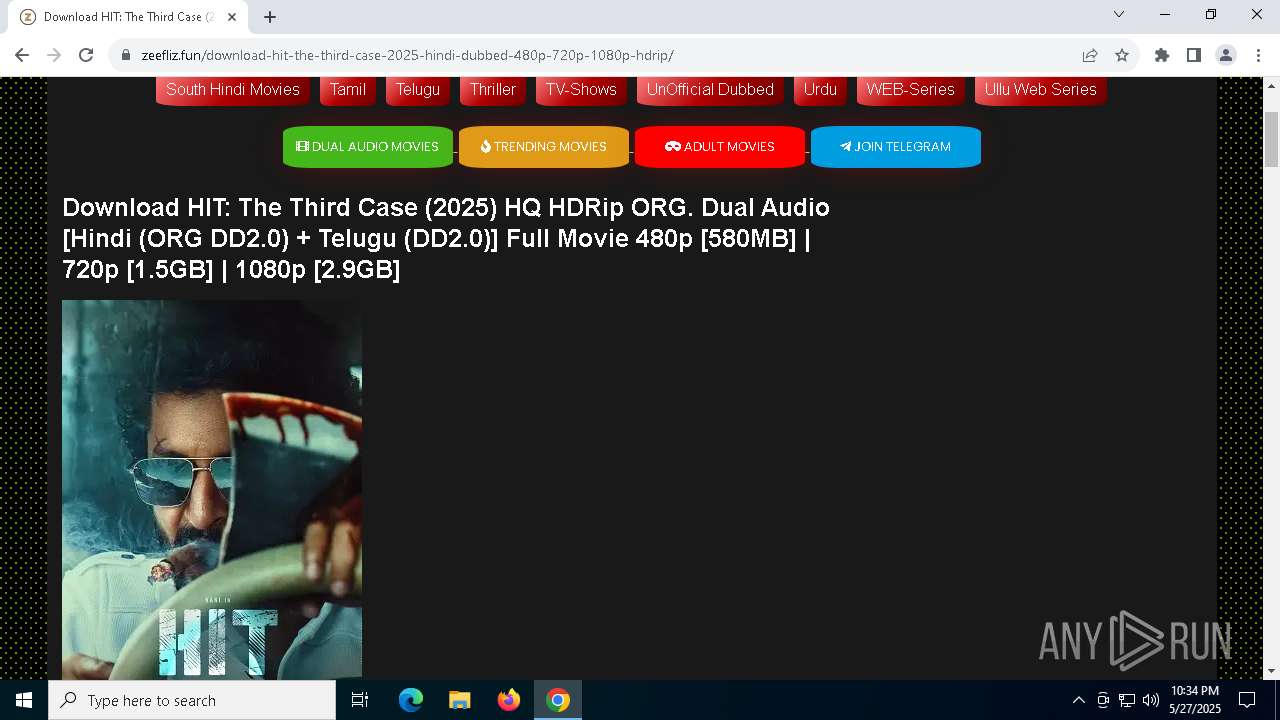The height and width of the screenshot is (720, 1280).
Task: Open the WEB-Series category
Action: coord(911,89)
